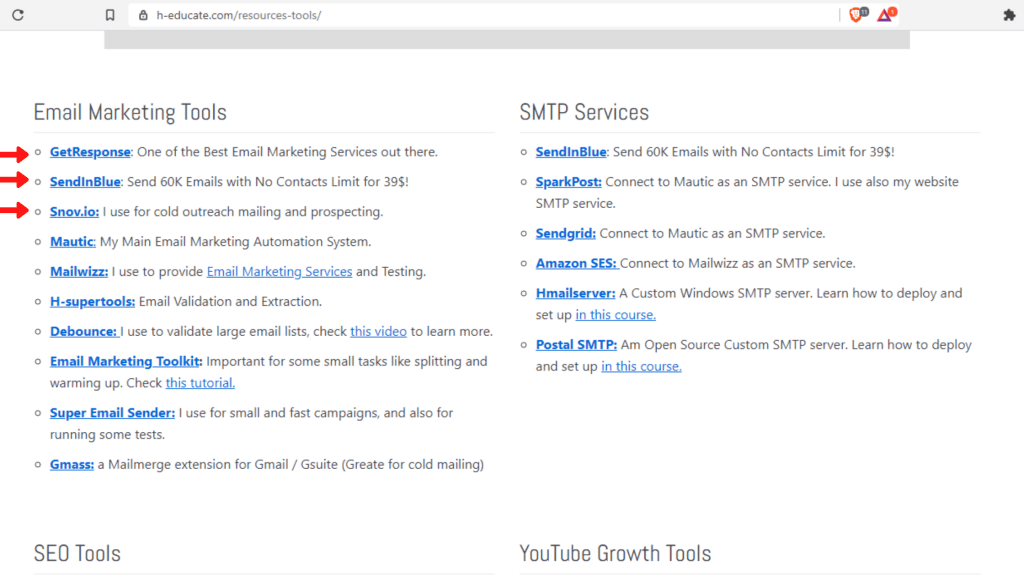Viewport: 1024px width, 576px height.
Task: Open the Brave Rewards triangle icon
Action: (x=885, y=15)
